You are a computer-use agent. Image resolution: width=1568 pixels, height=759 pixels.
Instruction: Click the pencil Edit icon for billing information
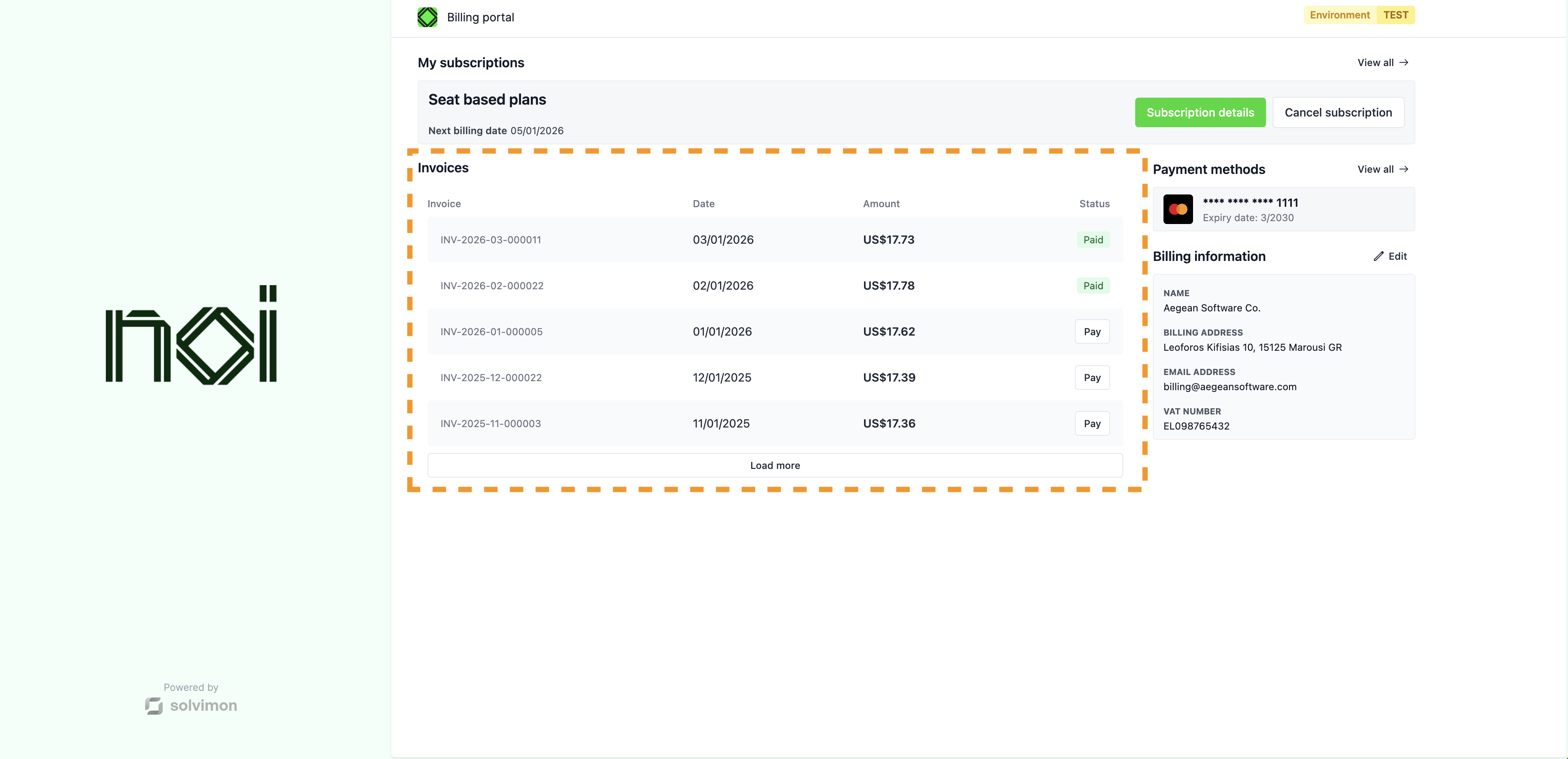[x=1378, y=256]
